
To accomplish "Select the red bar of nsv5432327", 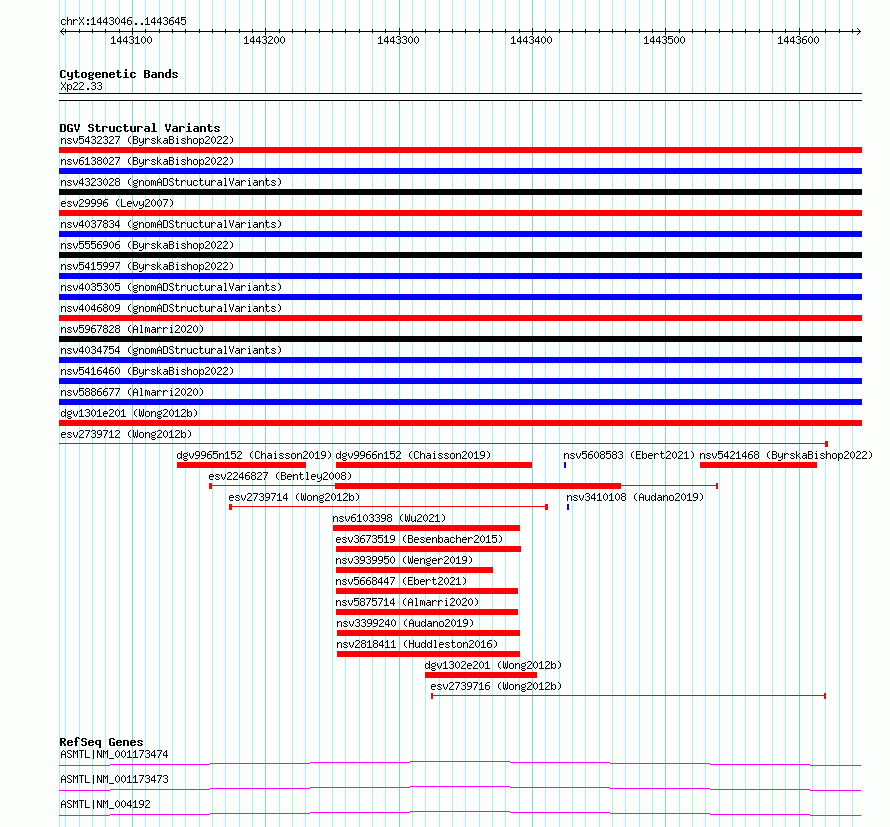I will pos(460,150).
